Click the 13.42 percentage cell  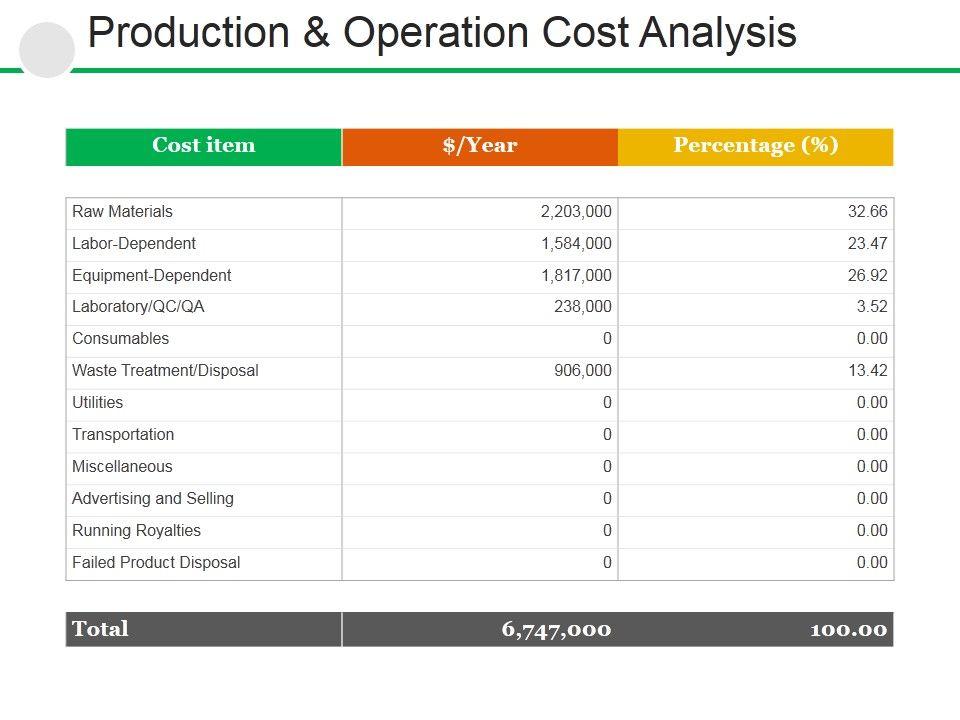(865, 371)
